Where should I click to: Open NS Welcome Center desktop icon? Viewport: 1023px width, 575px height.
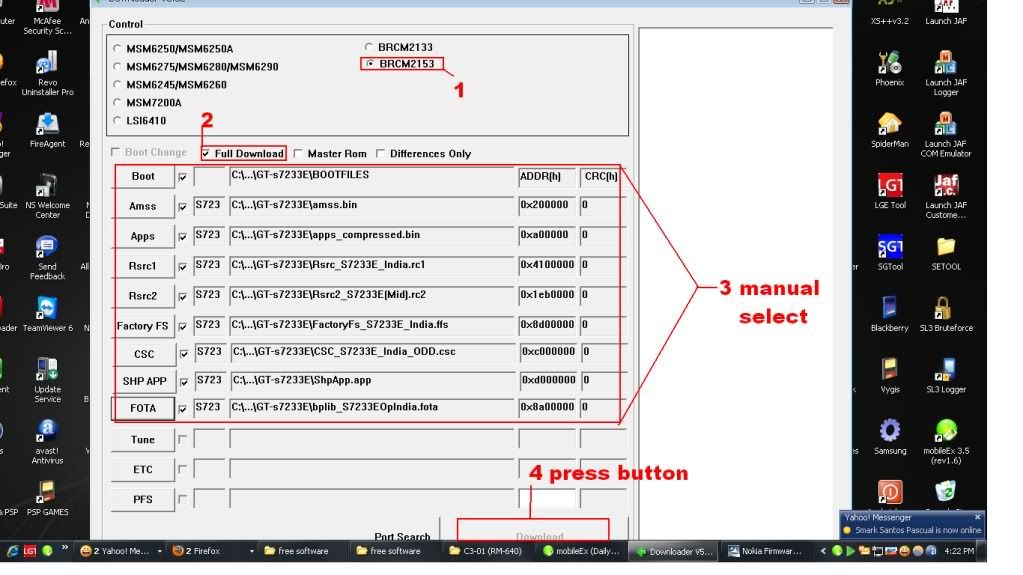click(x=47, y=195)
